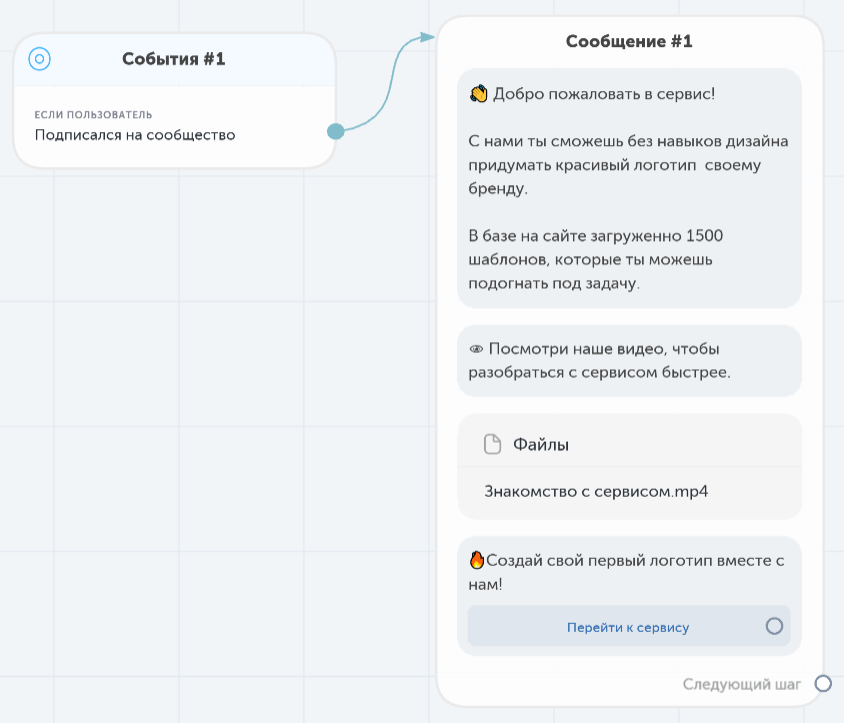The image size is (844, 723).
Task: Click the eye emoji before Посмотри наше видео
Action: (476, 349)
